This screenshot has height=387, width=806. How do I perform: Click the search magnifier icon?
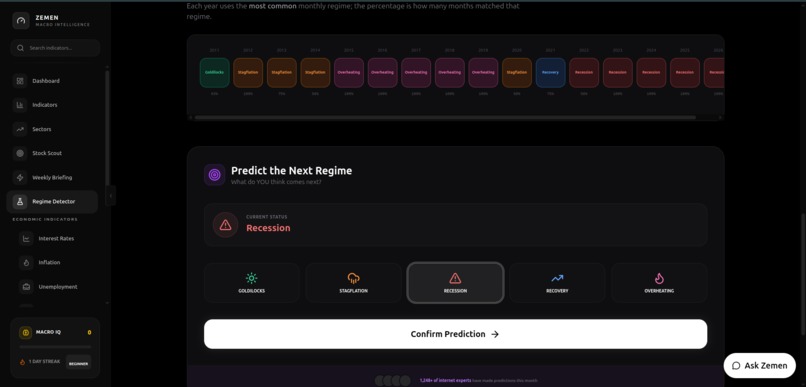(x=21, y=48)
